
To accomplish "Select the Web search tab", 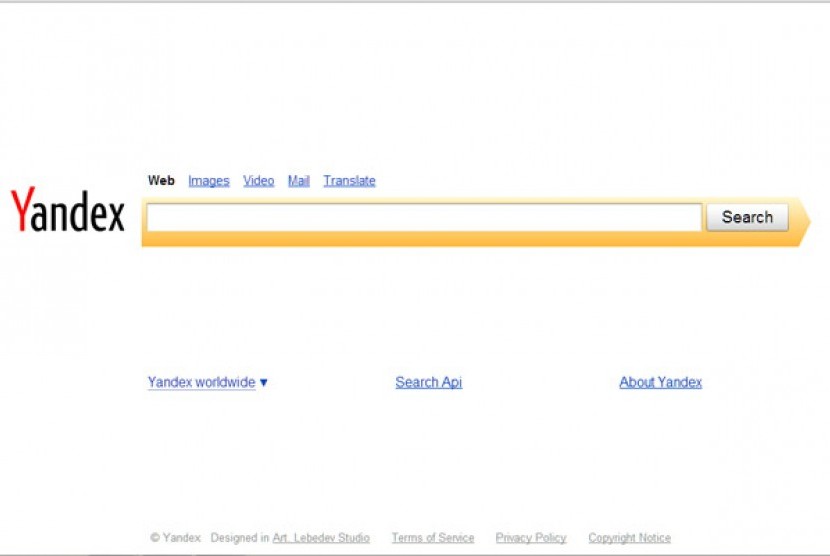I will pos(161,181).
